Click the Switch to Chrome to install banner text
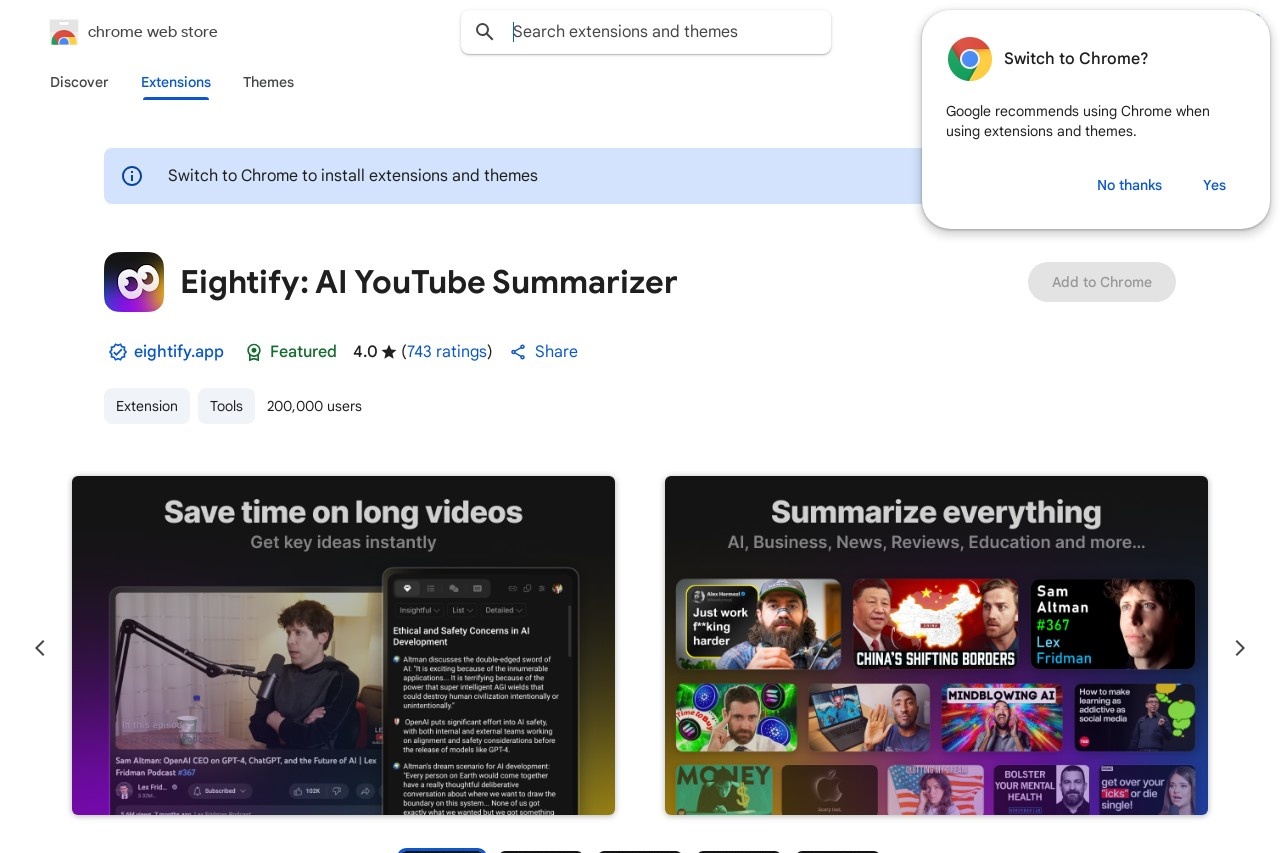 (x=353, y=176)
